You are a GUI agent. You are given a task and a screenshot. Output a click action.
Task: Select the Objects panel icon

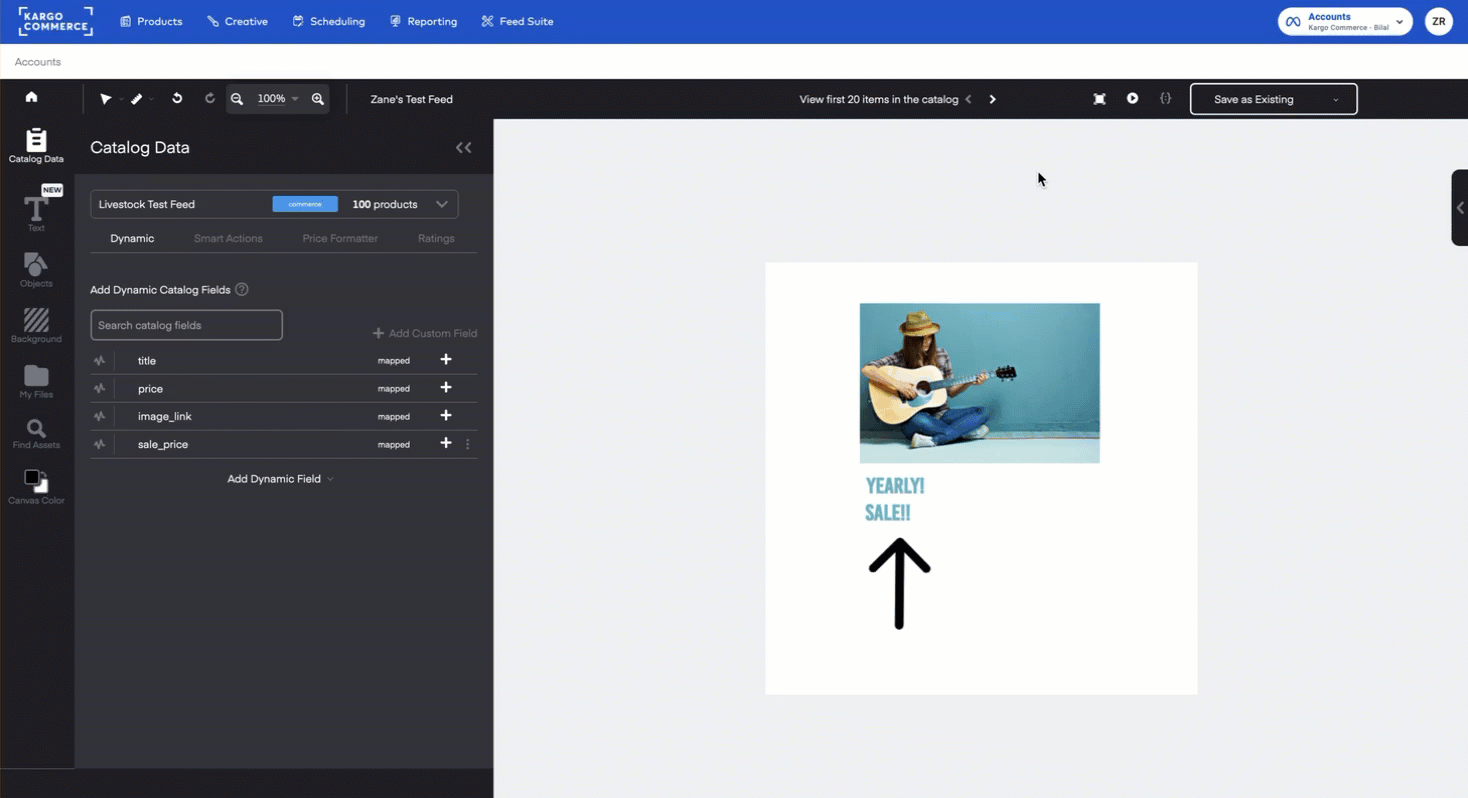(x=36, y=264)
